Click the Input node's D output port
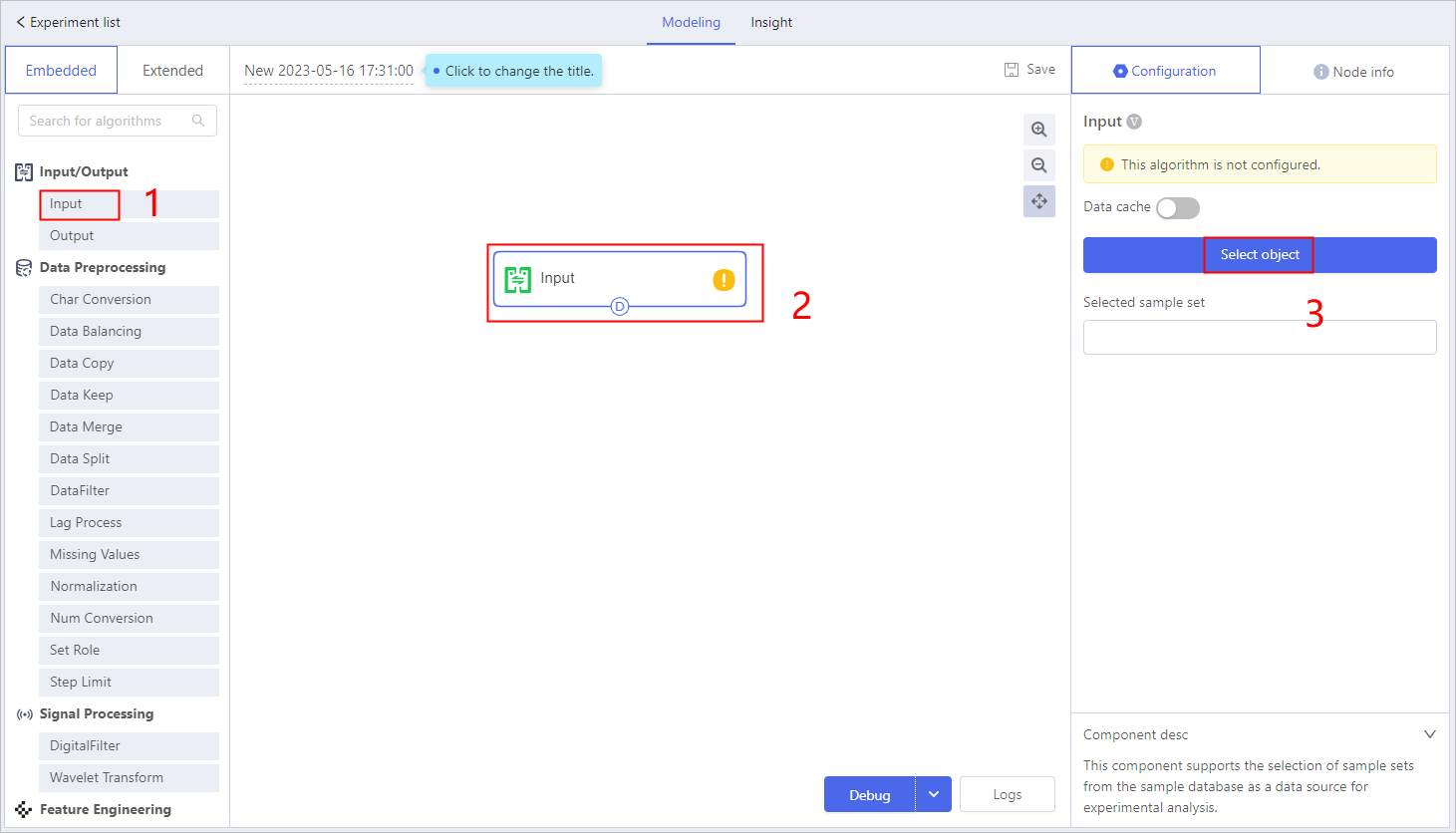Screen dimensions: 1456x833 pyautogui.click(x=620, y=307)
